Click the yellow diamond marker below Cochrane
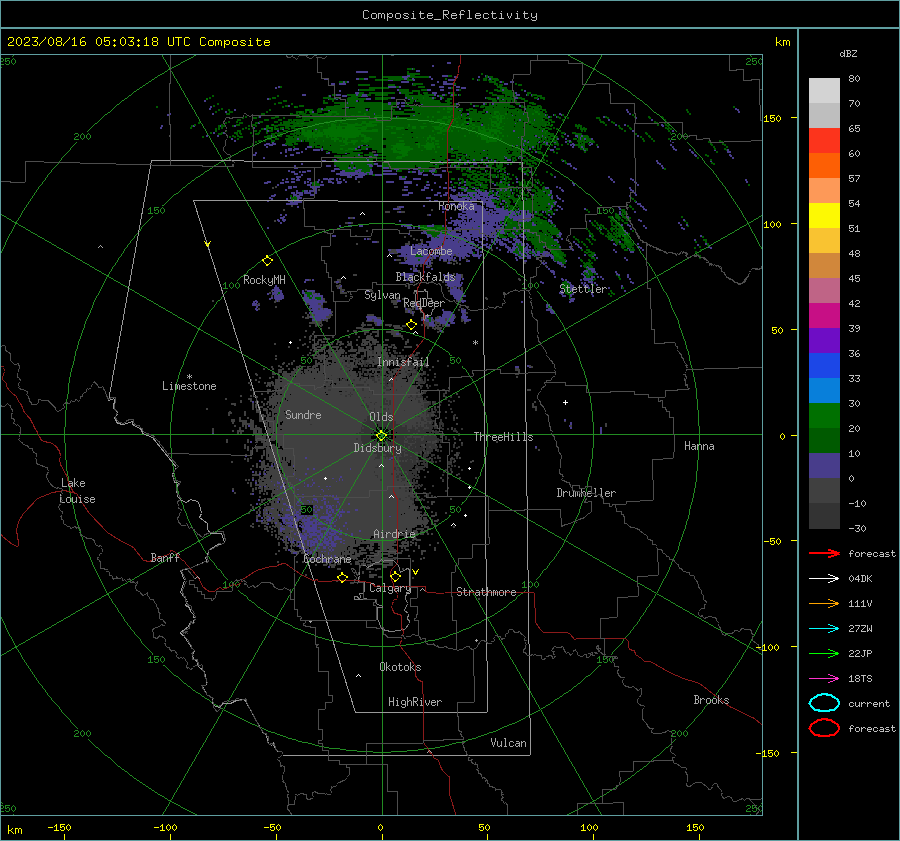The width and height of the screenshot is (900, 841). (342, 577)
